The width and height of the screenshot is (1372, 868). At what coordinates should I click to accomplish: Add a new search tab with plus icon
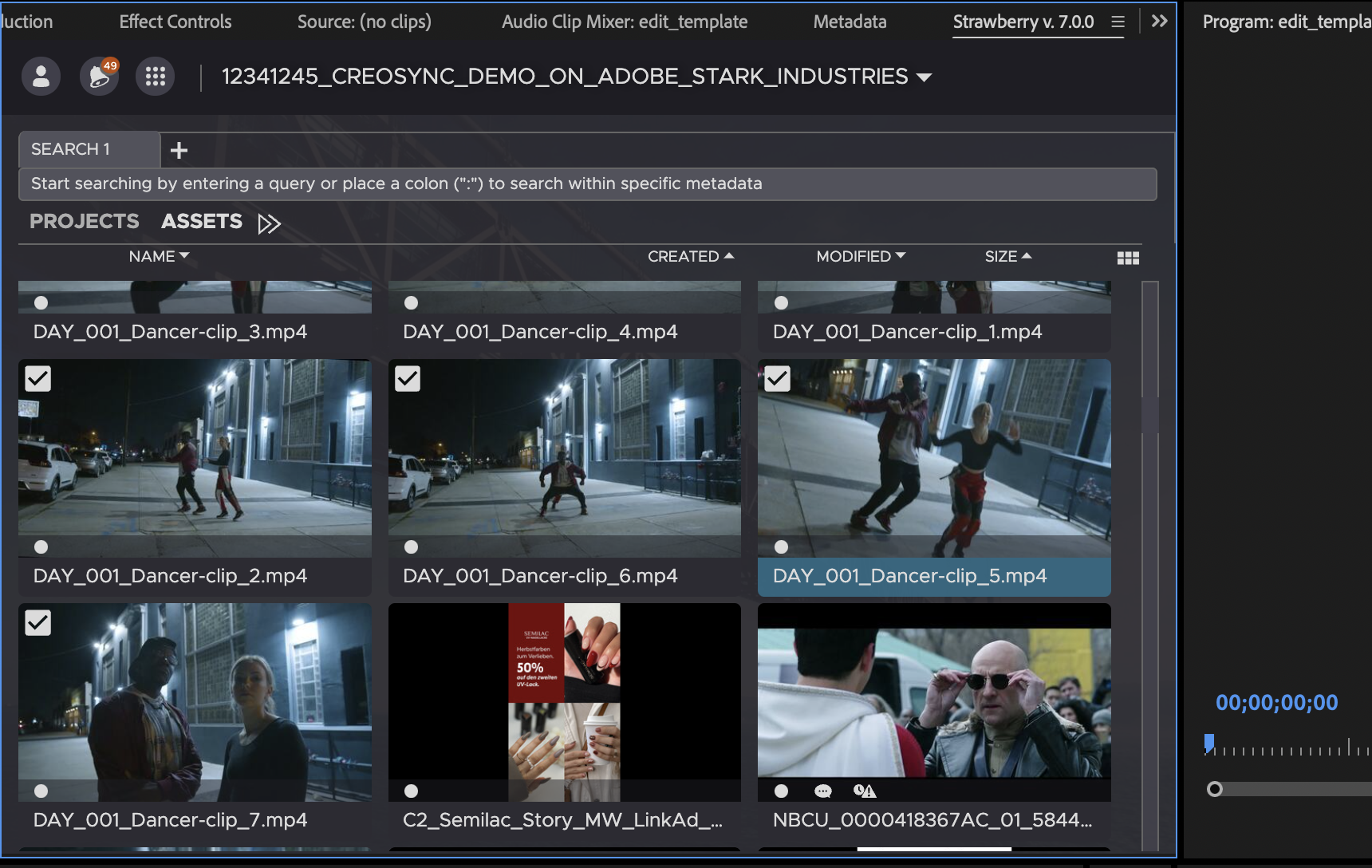pos(179,150)
